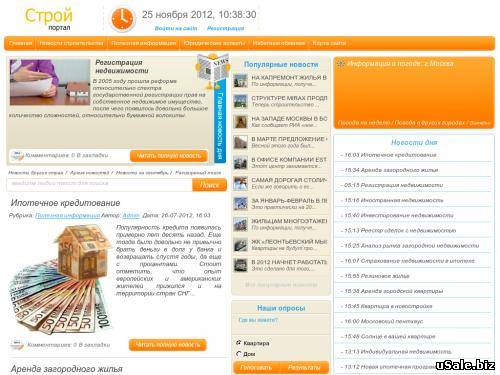Open thumbnail beside НА КАПРЕМОНТ ЖИЛЬЯ news
The width and height of the screenshot is (500, 375).
click(240, 81)
